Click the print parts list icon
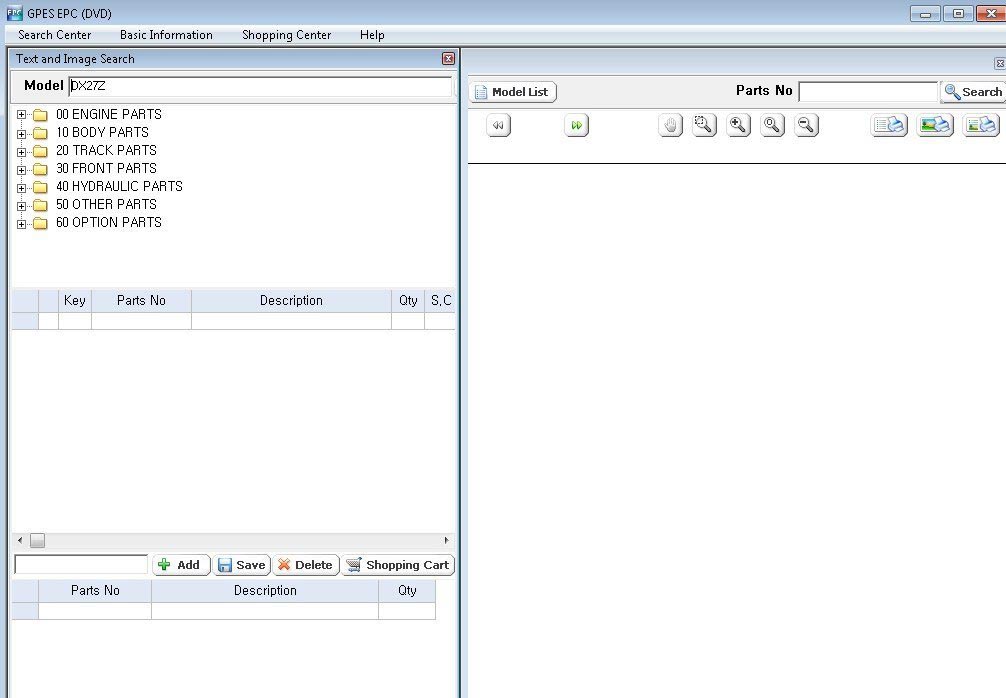Viewport: 1006px width, 698px height. coord(889,125)
